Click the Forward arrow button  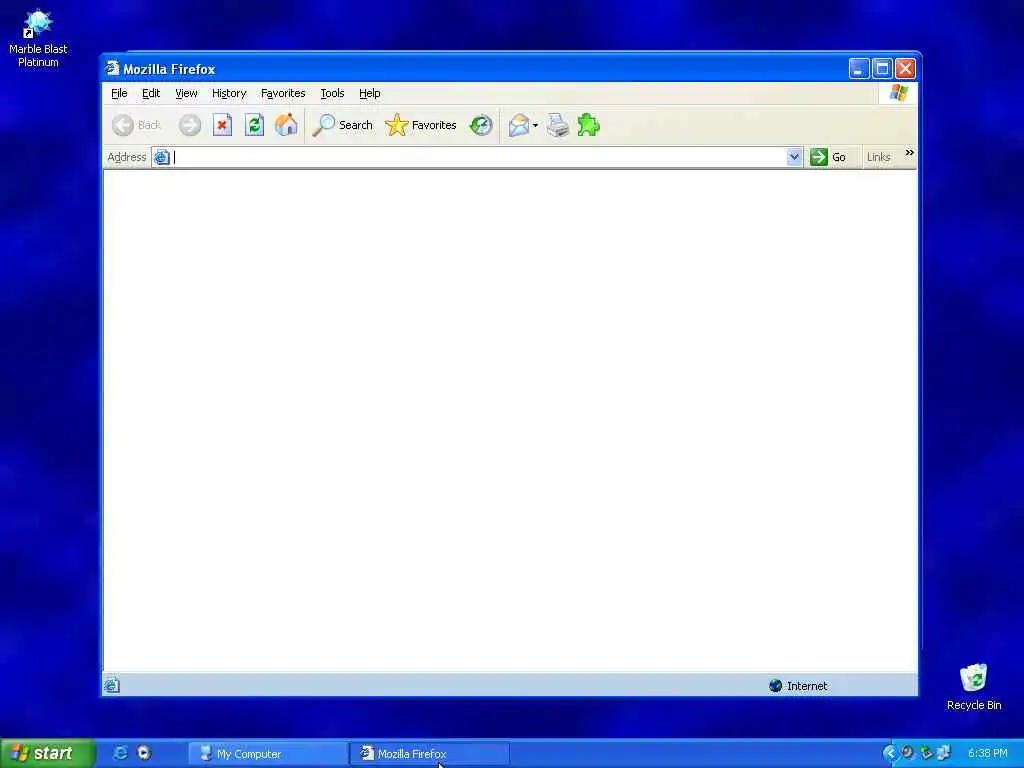[x=190, y=125]
